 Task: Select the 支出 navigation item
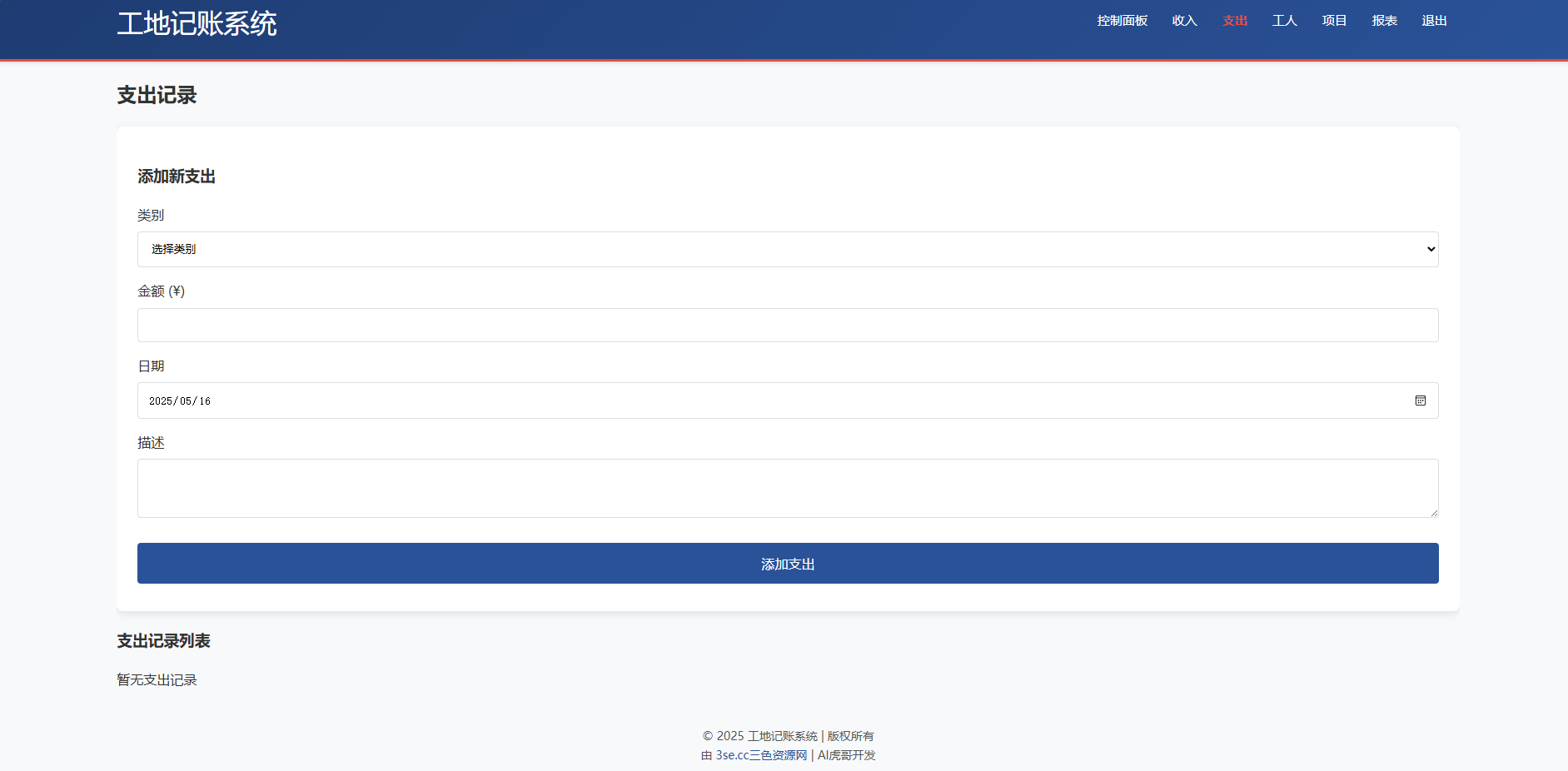click(x=1234, y=21)
